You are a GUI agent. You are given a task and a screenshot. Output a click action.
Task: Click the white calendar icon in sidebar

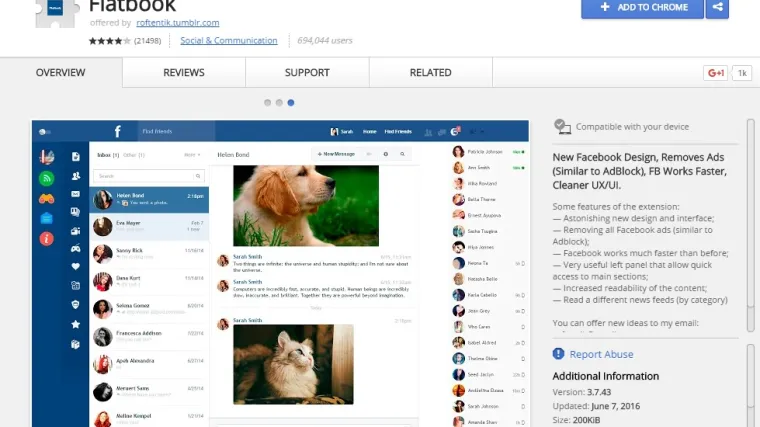click(76, 285)
